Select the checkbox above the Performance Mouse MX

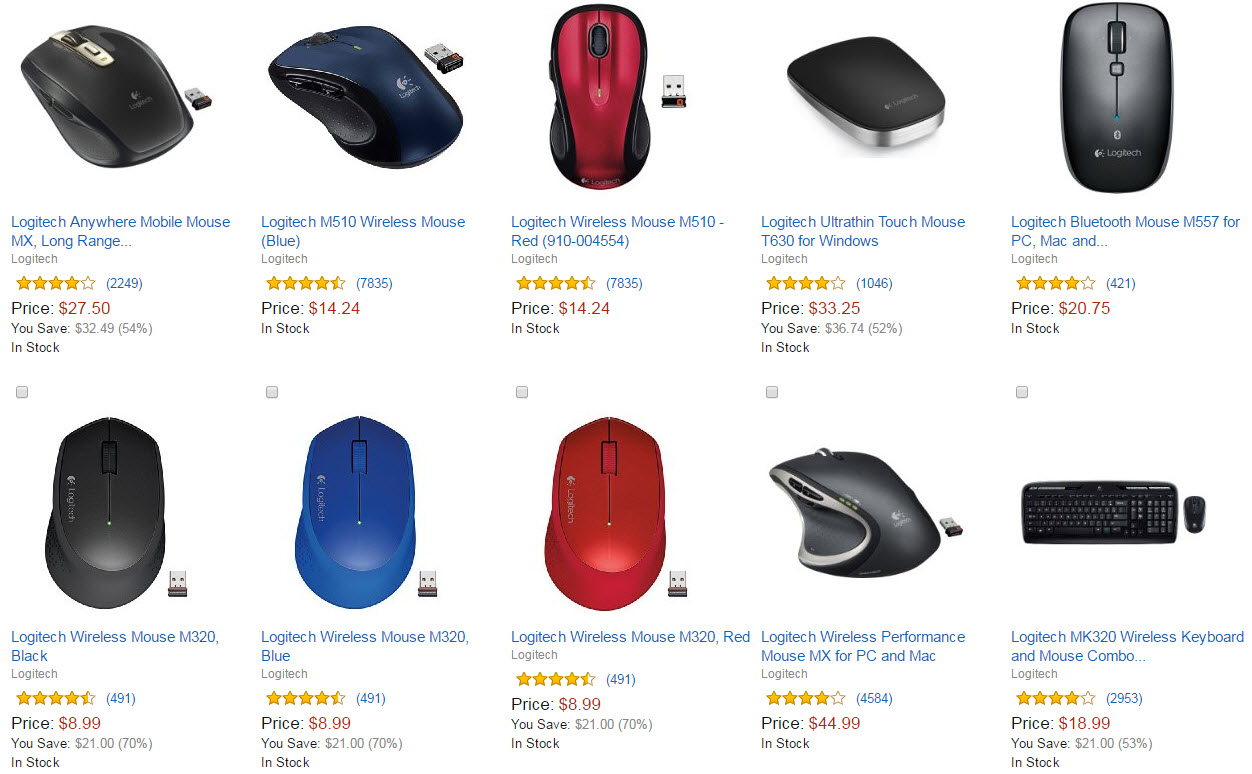(x=772, y=392)
